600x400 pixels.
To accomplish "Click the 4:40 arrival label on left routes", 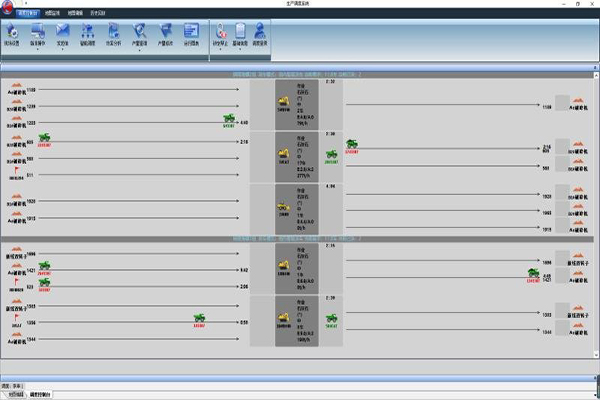I will coord(244,123).
